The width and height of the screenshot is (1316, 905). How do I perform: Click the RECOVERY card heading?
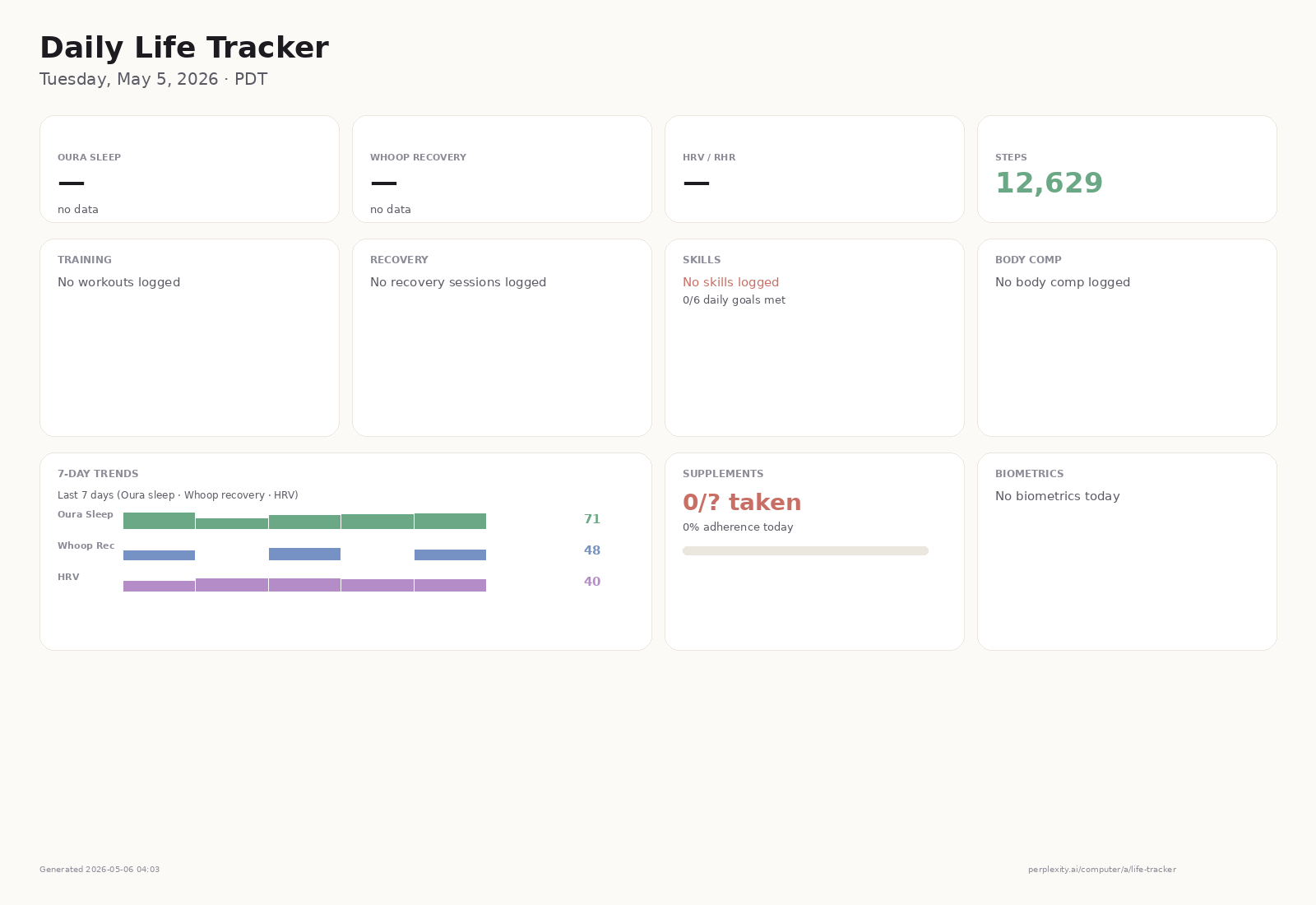click(x=399, y=260)
